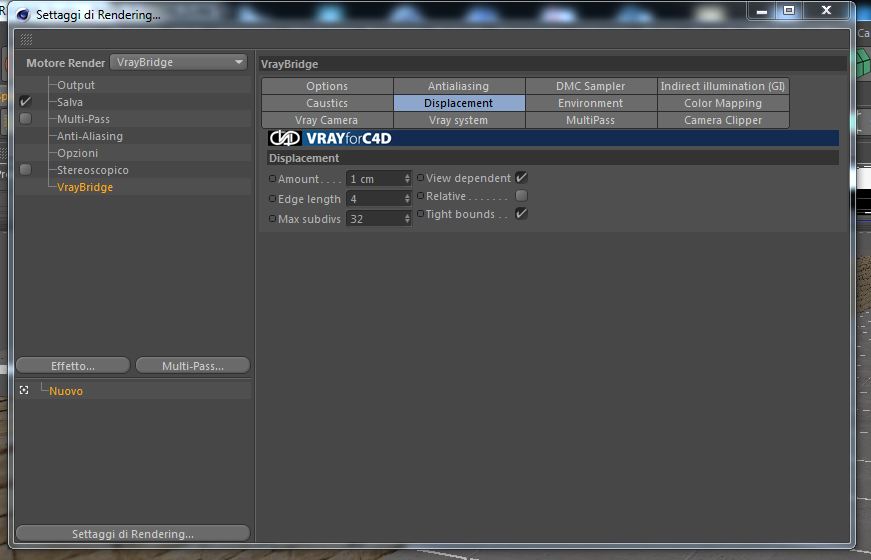Open the MultiPass tab
The height and width of the screenshot is (560, 871).
click(x=591, y=120)
